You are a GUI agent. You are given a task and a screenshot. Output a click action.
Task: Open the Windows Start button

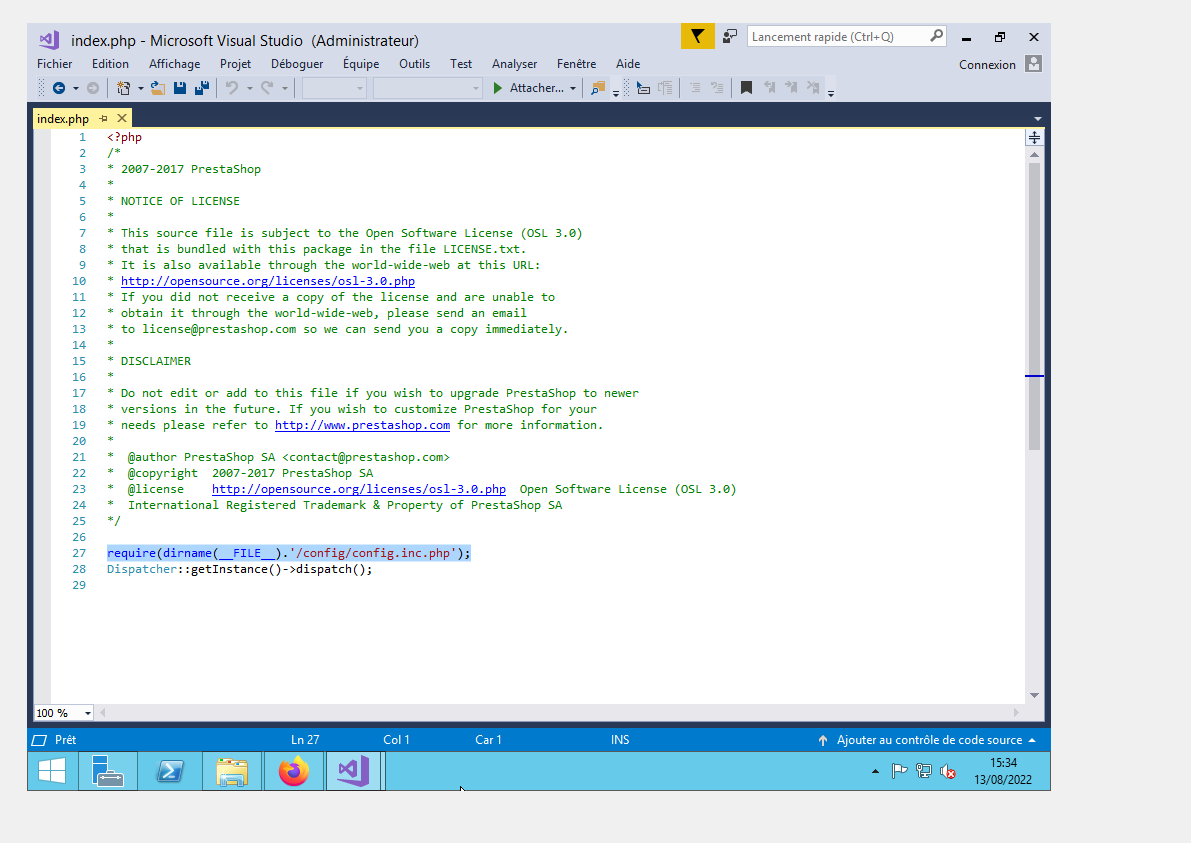[x=52, y=771]
